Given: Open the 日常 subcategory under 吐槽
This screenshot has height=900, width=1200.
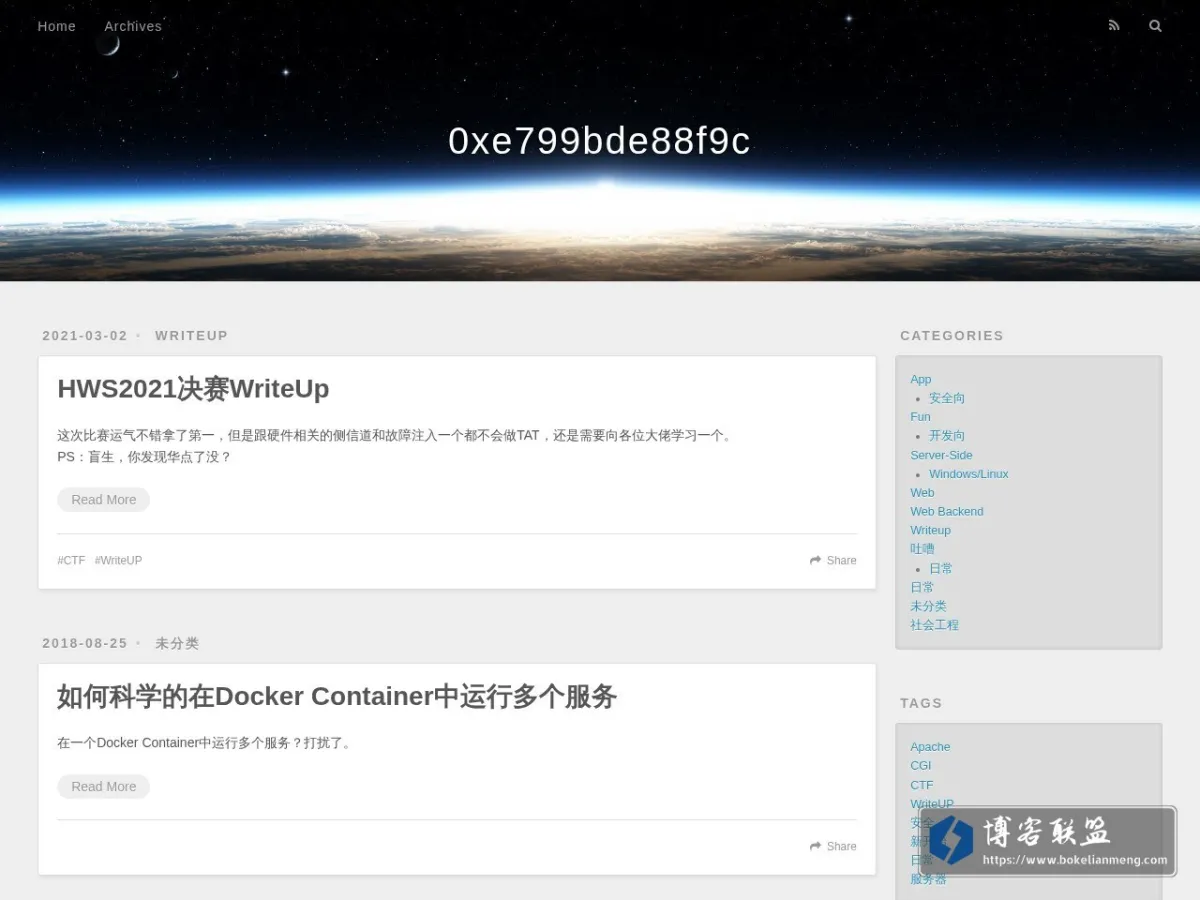Looking at the screenshot, I should (x=941, y=568).
